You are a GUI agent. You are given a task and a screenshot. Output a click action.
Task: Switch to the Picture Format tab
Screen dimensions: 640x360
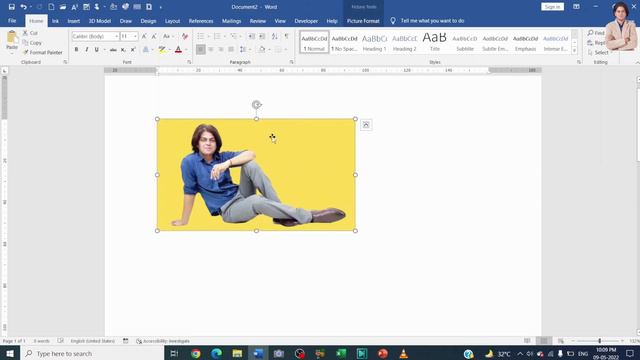click(x=363, y=21)
